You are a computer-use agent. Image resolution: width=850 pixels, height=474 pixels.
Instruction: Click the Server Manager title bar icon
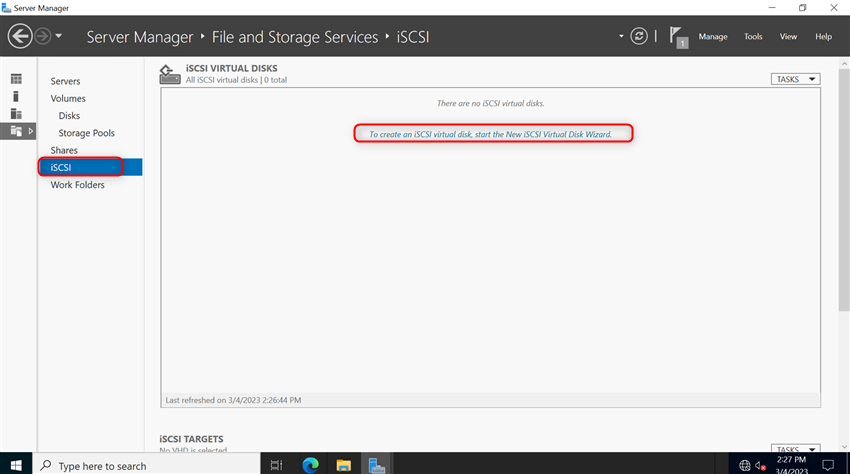[x=7, y=8]
